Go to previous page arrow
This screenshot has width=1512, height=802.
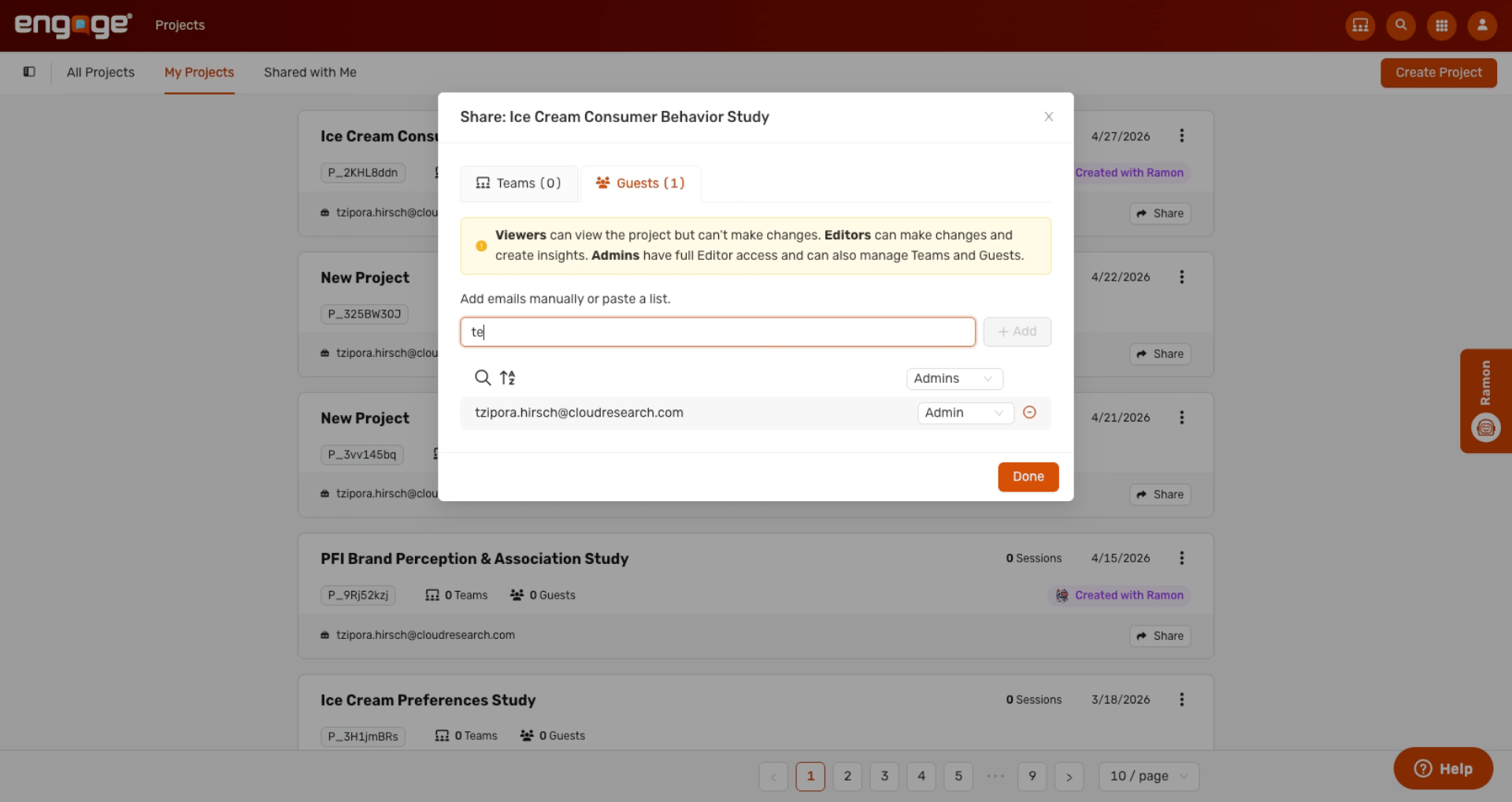tap(773, 777)
